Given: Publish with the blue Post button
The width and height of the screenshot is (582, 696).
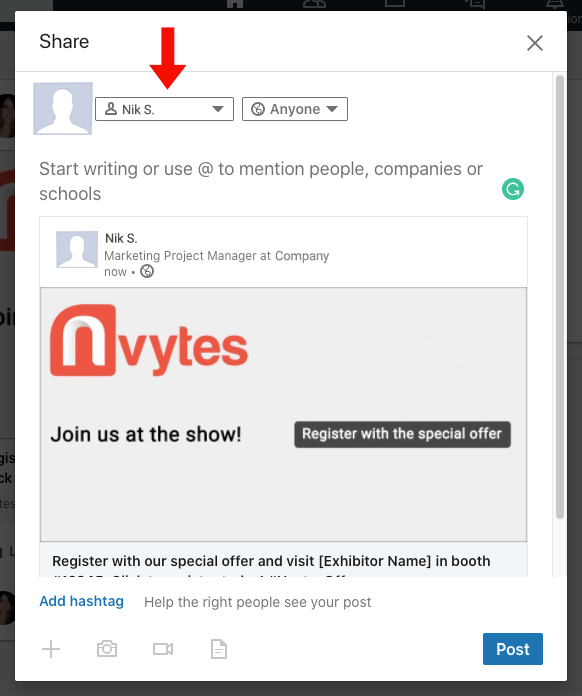Looking at the screenshot, I should (513, 649).
